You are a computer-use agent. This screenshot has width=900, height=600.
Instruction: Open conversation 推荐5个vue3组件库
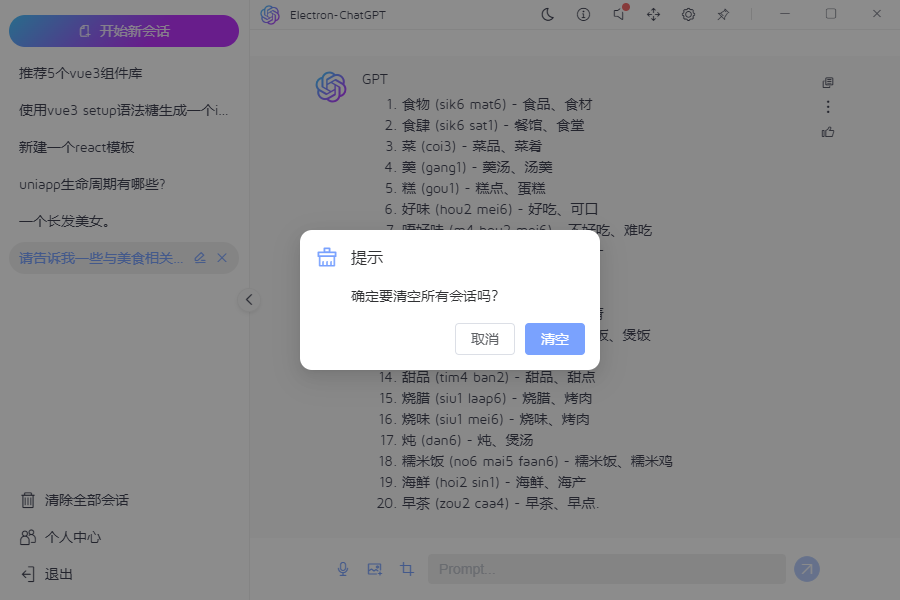tap(124, 73)
